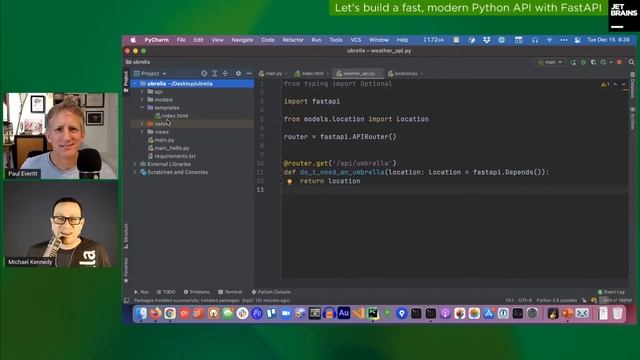Select index.html in the project tree
640x360 pixels.
tap(171, 116)
